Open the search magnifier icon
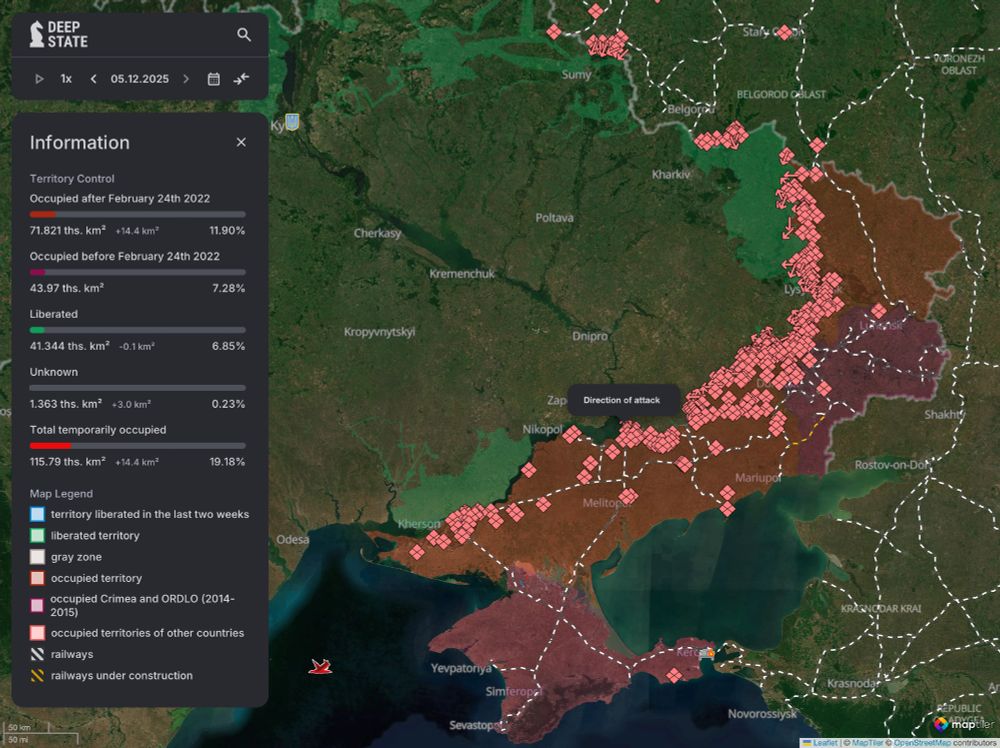The width and height of the screenshot is (1000, 748). tap(244, 34)
